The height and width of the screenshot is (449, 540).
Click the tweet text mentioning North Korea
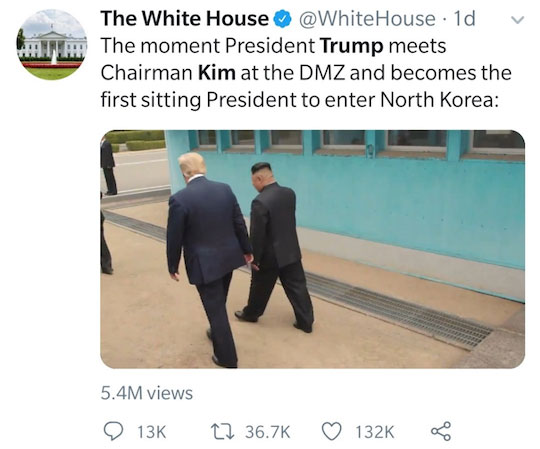[300, 100]
